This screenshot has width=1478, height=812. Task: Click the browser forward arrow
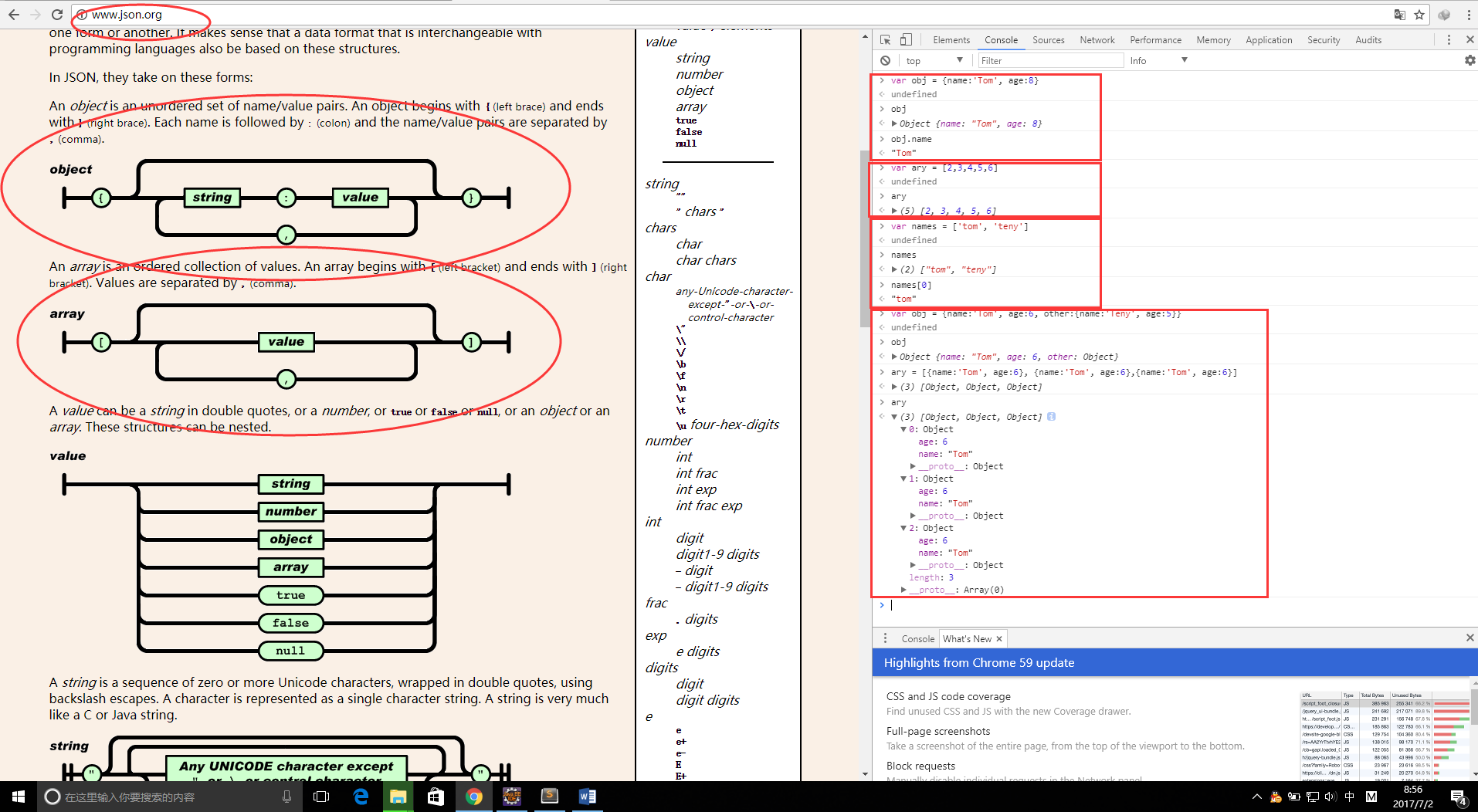(36, 15)
